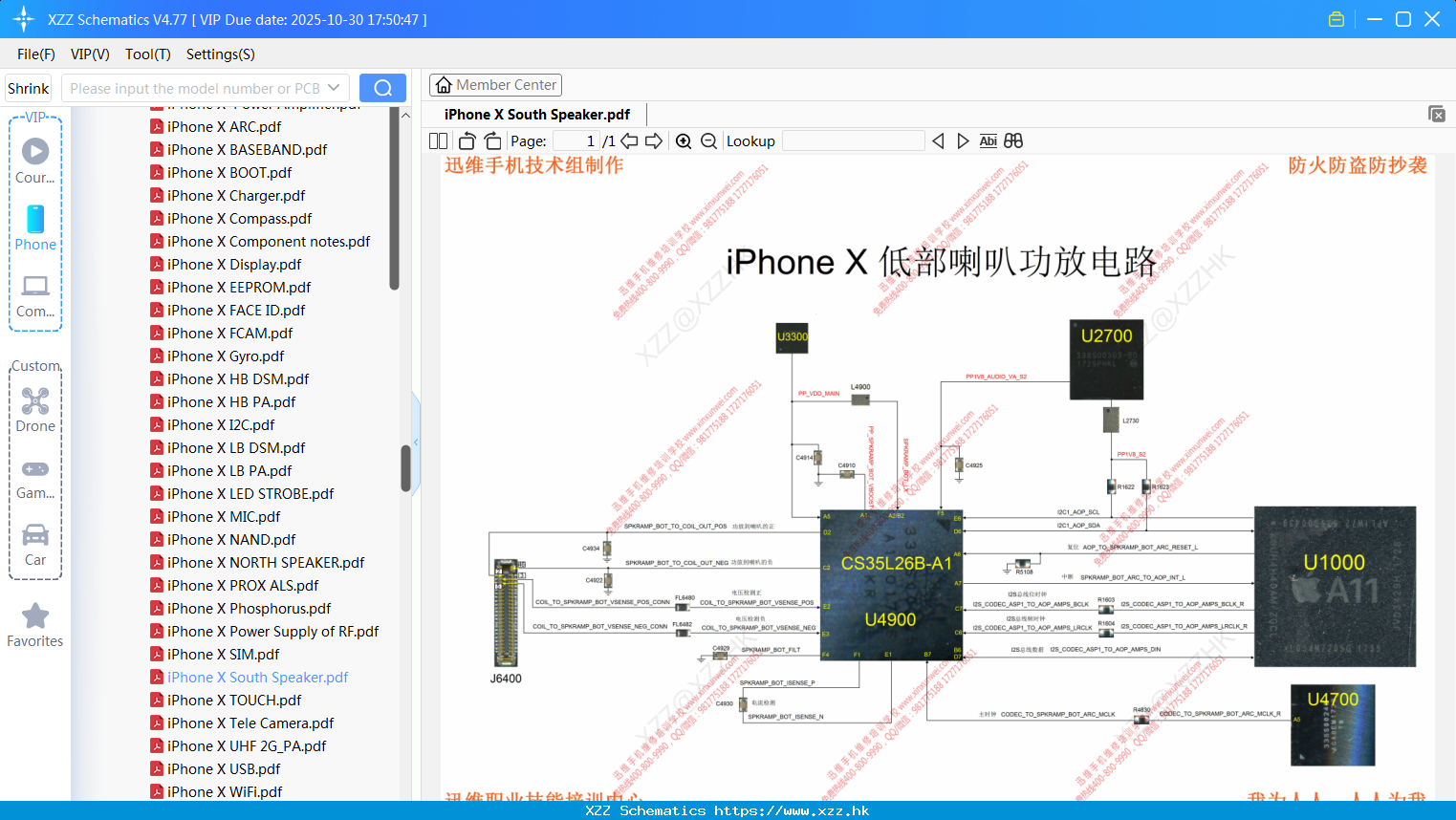Click the model number or PCB input field

[x=194, y=88]
